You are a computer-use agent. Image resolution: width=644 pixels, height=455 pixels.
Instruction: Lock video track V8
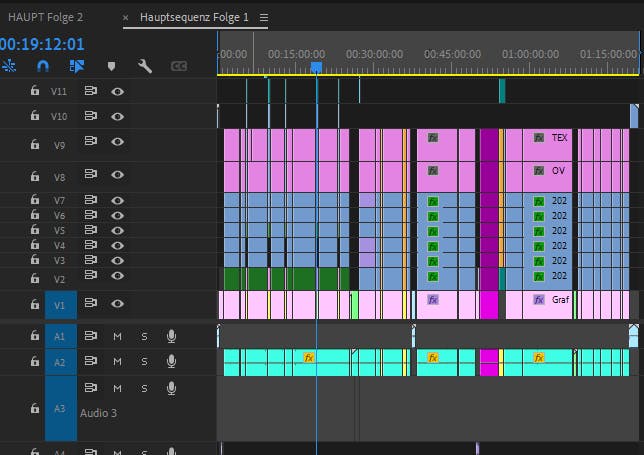(35, 176)
